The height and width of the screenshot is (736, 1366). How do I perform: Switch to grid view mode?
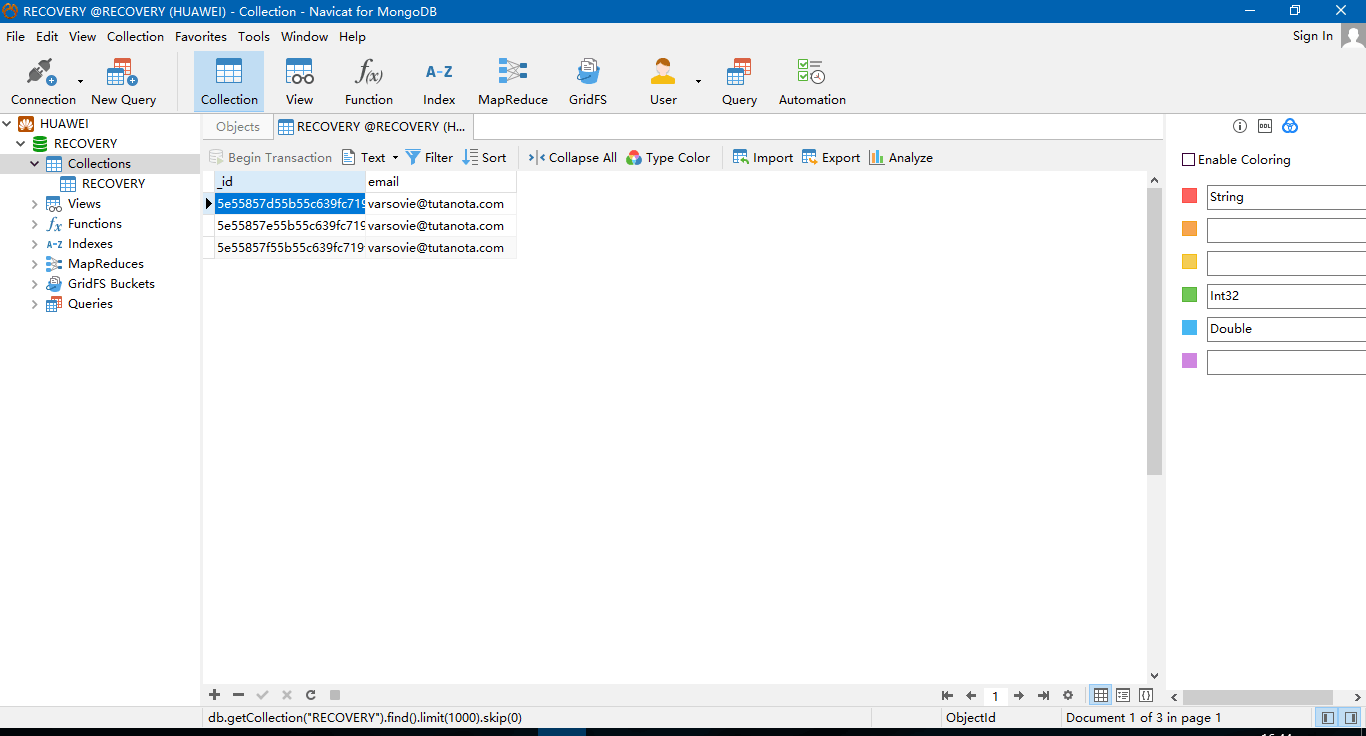coord(1101,695)
